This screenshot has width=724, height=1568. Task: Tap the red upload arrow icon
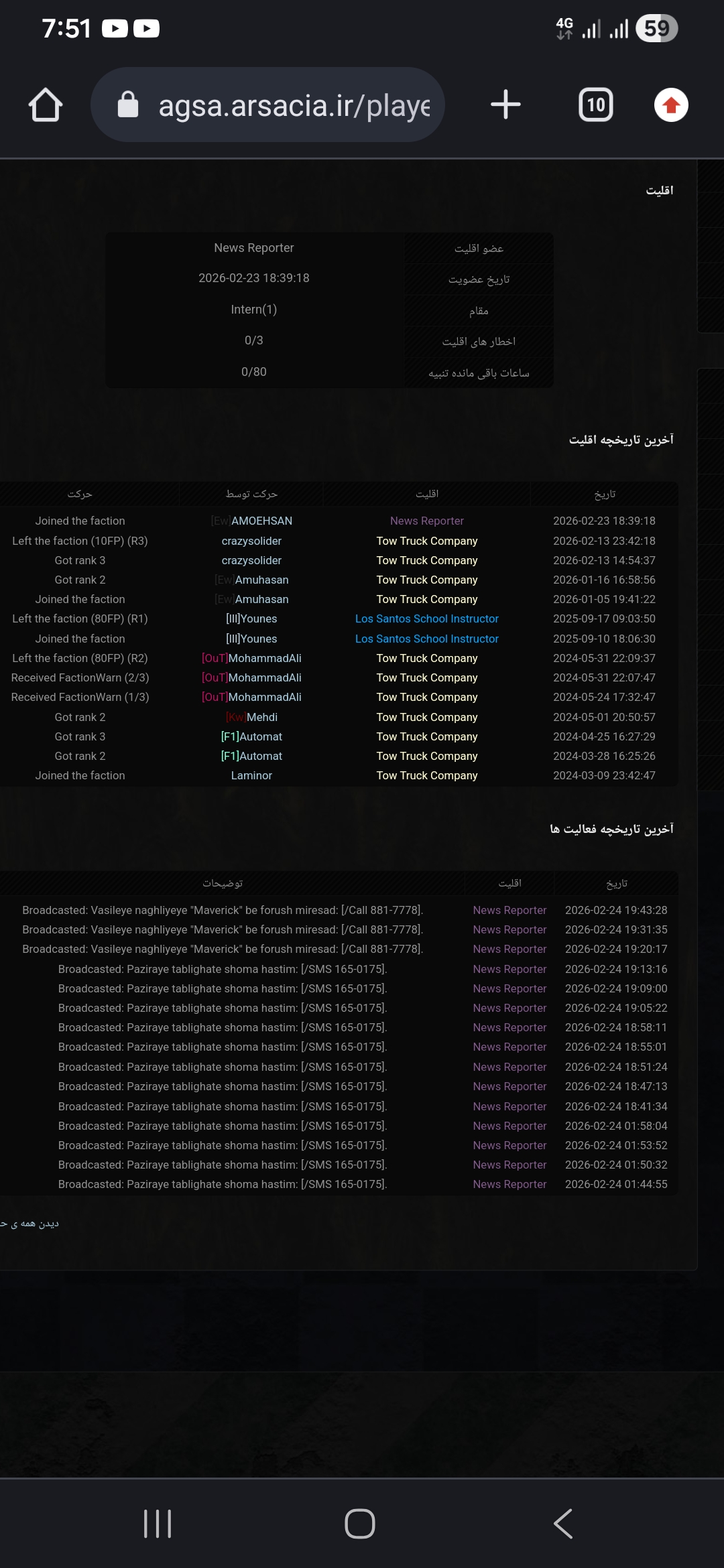[x=670, y=105]
